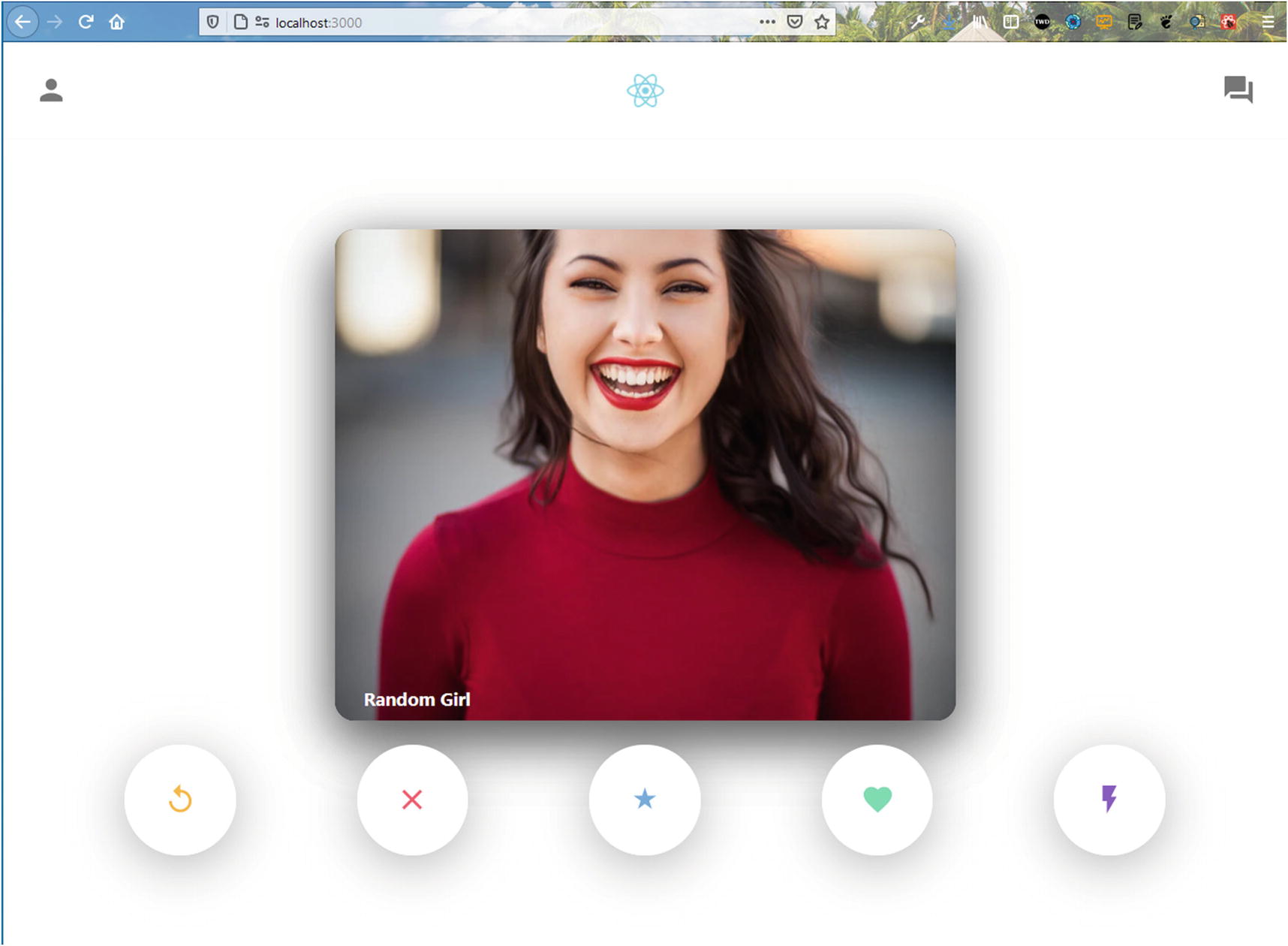
Task: Open page actions three-dot menu
Action: (x=766, y=22)
